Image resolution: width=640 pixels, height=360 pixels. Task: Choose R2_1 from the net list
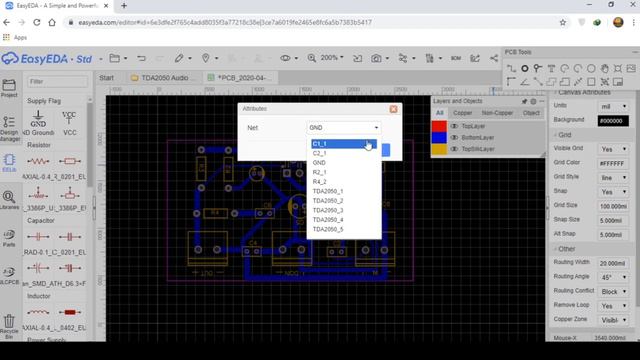[x=344, y=172]
